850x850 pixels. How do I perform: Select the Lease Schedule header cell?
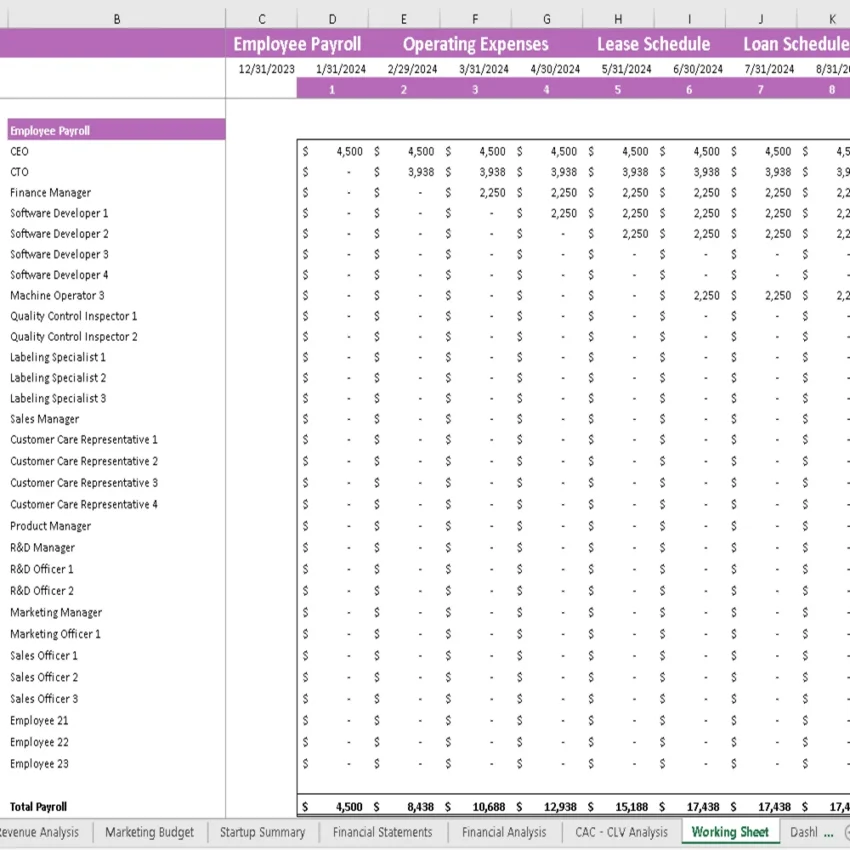653,44
